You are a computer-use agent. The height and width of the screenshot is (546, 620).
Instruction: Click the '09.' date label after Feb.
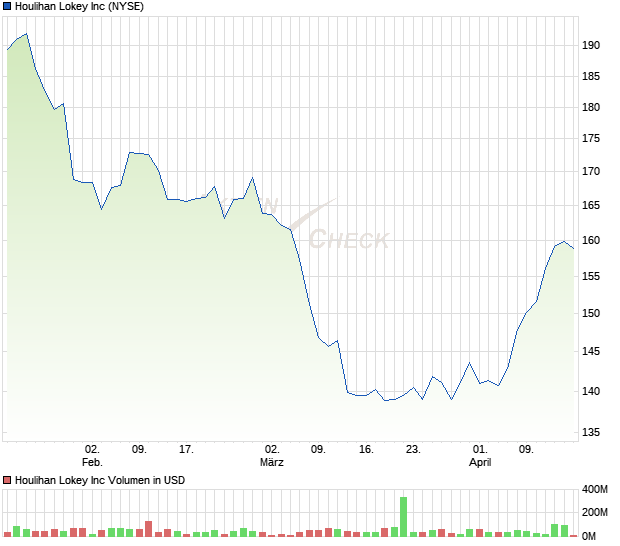[x=139, y=450]
